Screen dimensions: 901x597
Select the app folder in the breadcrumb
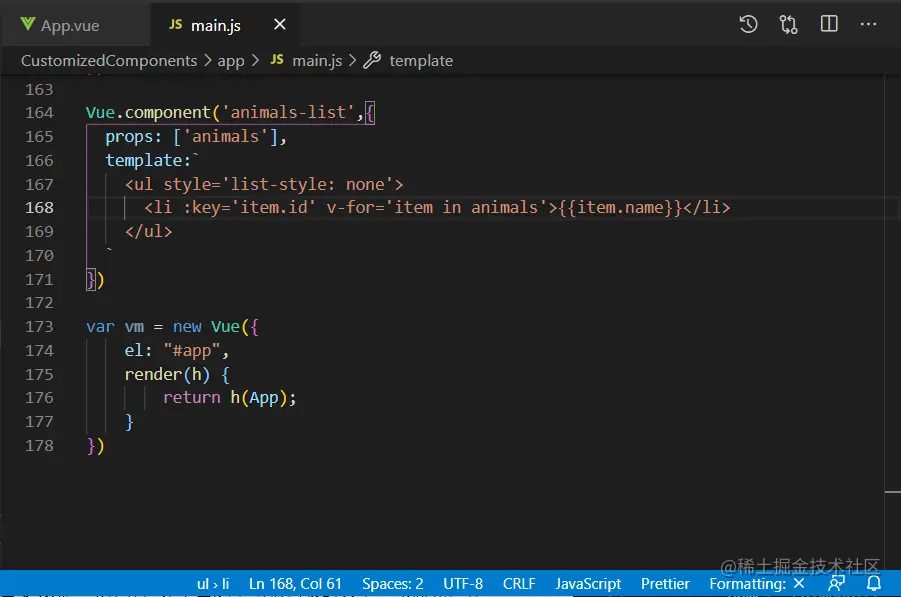pyautogui.click(x=230, y=61)
